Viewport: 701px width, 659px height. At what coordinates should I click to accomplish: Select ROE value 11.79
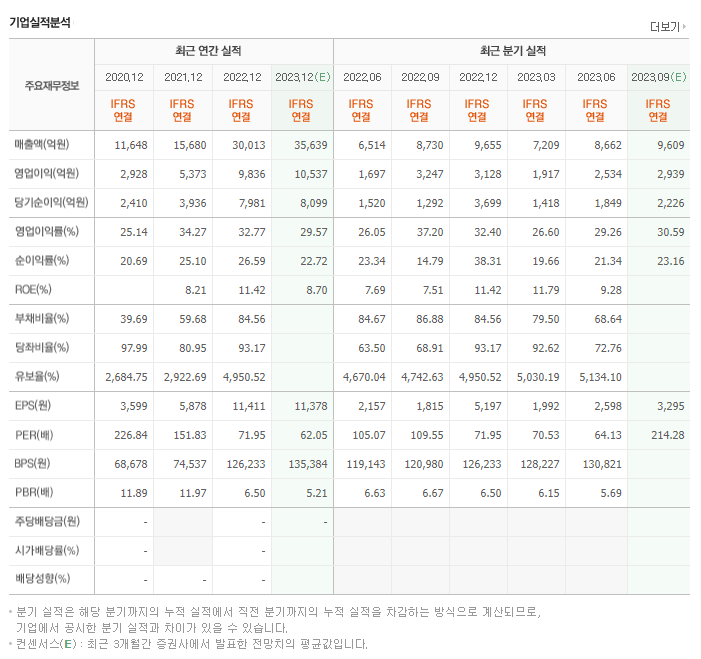click(546, 290)
